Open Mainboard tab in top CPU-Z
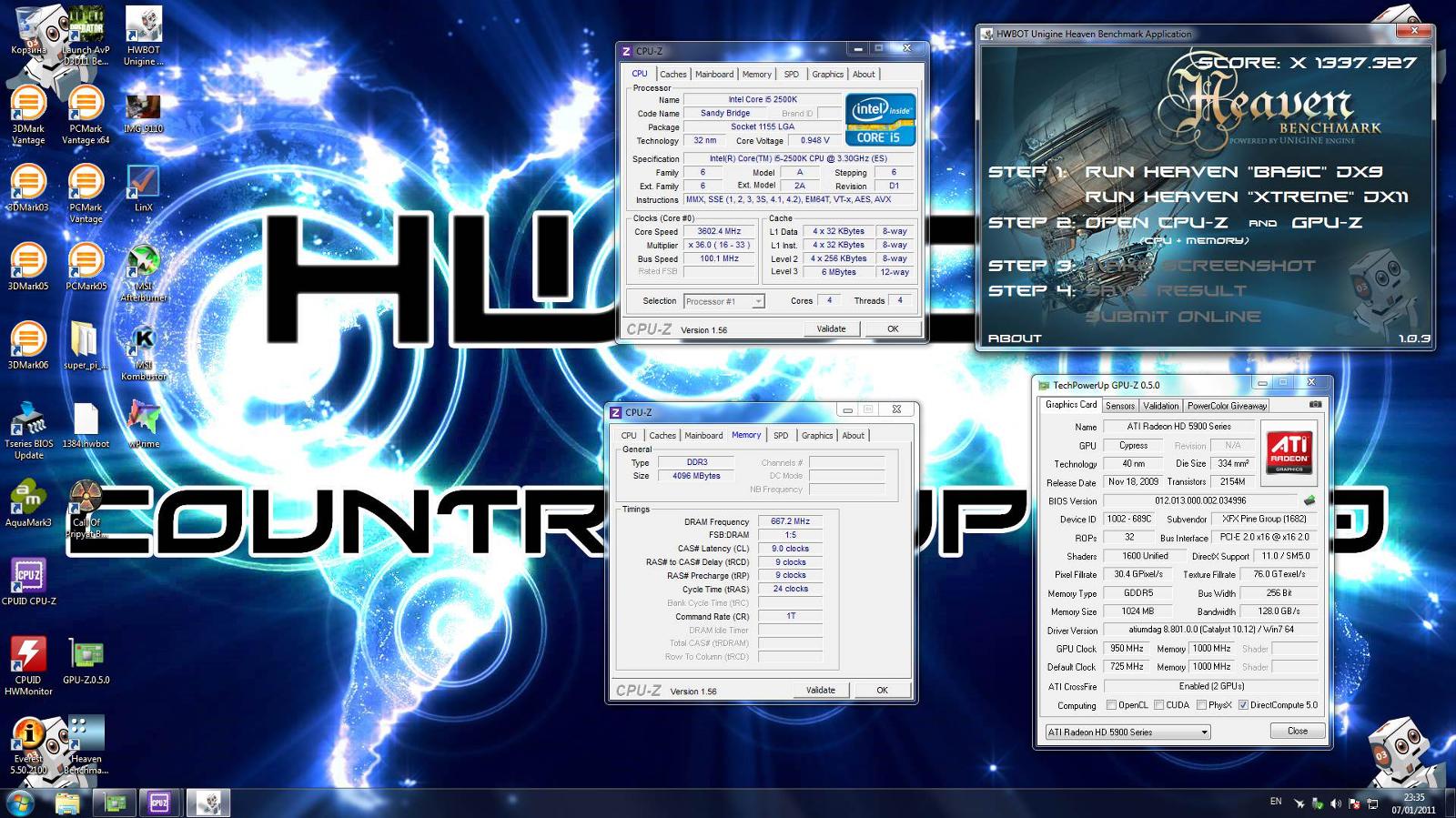Viewport: 1456px width, 818px height. [x=714, y=75]
